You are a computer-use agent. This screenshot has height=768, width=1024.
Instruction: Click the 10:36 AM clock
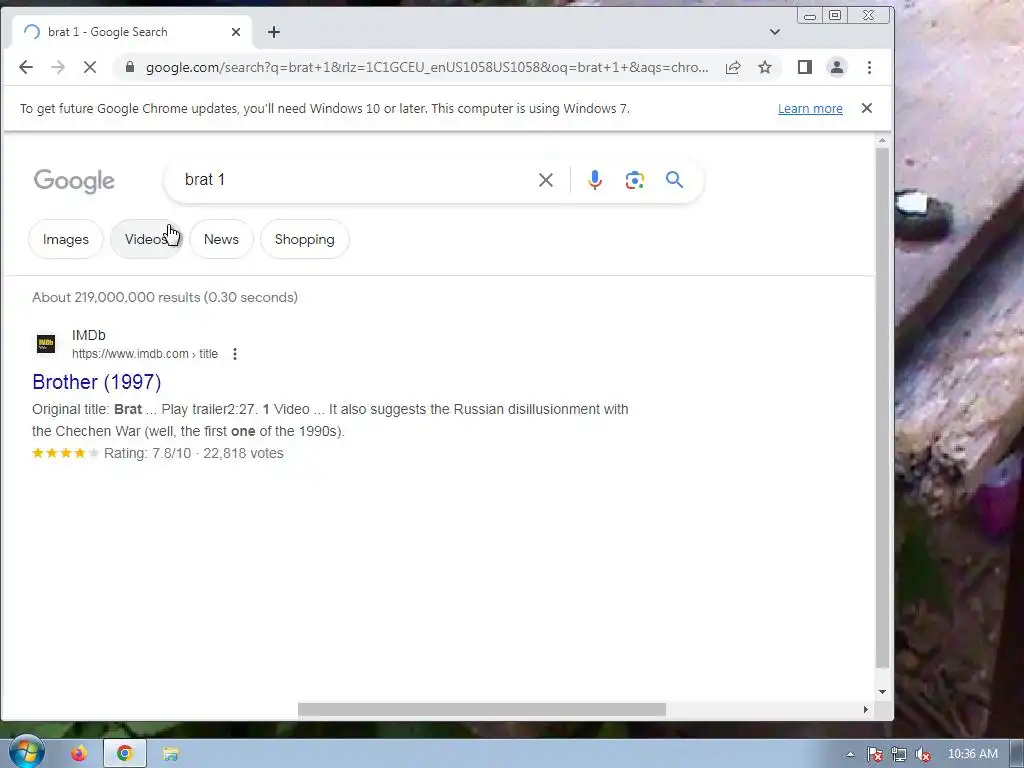click(x=972, y=754)
